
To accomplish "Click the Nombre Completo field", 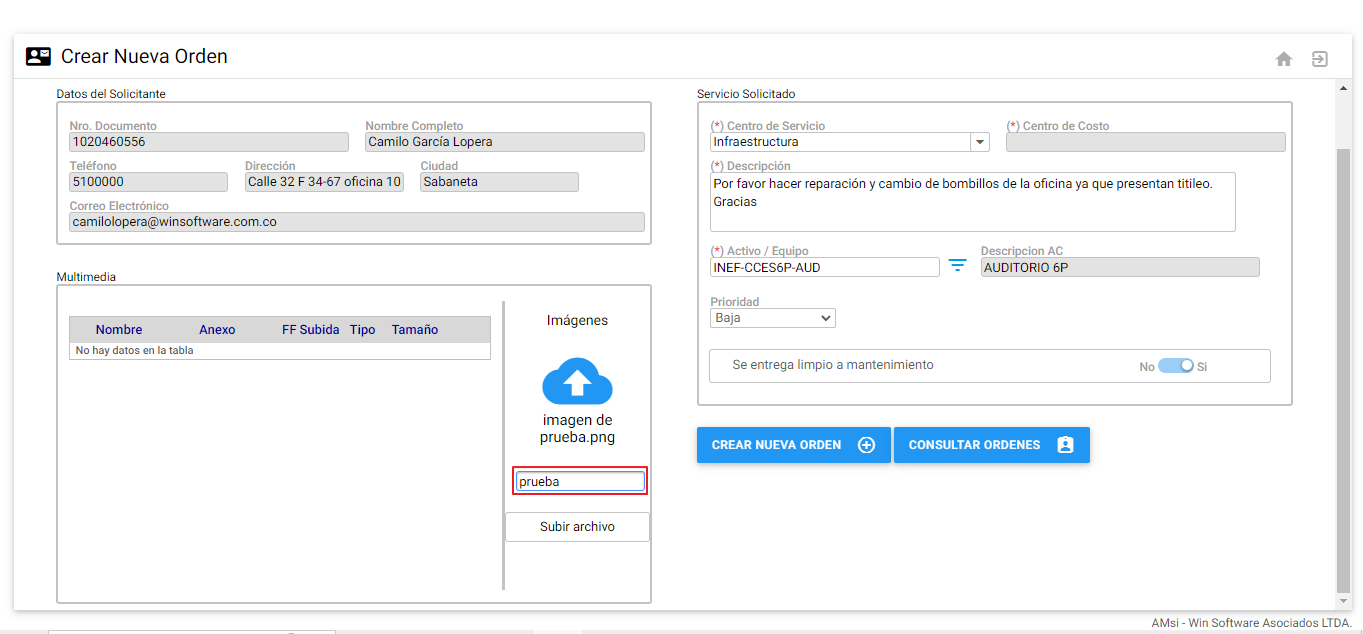I will (505, 142).
